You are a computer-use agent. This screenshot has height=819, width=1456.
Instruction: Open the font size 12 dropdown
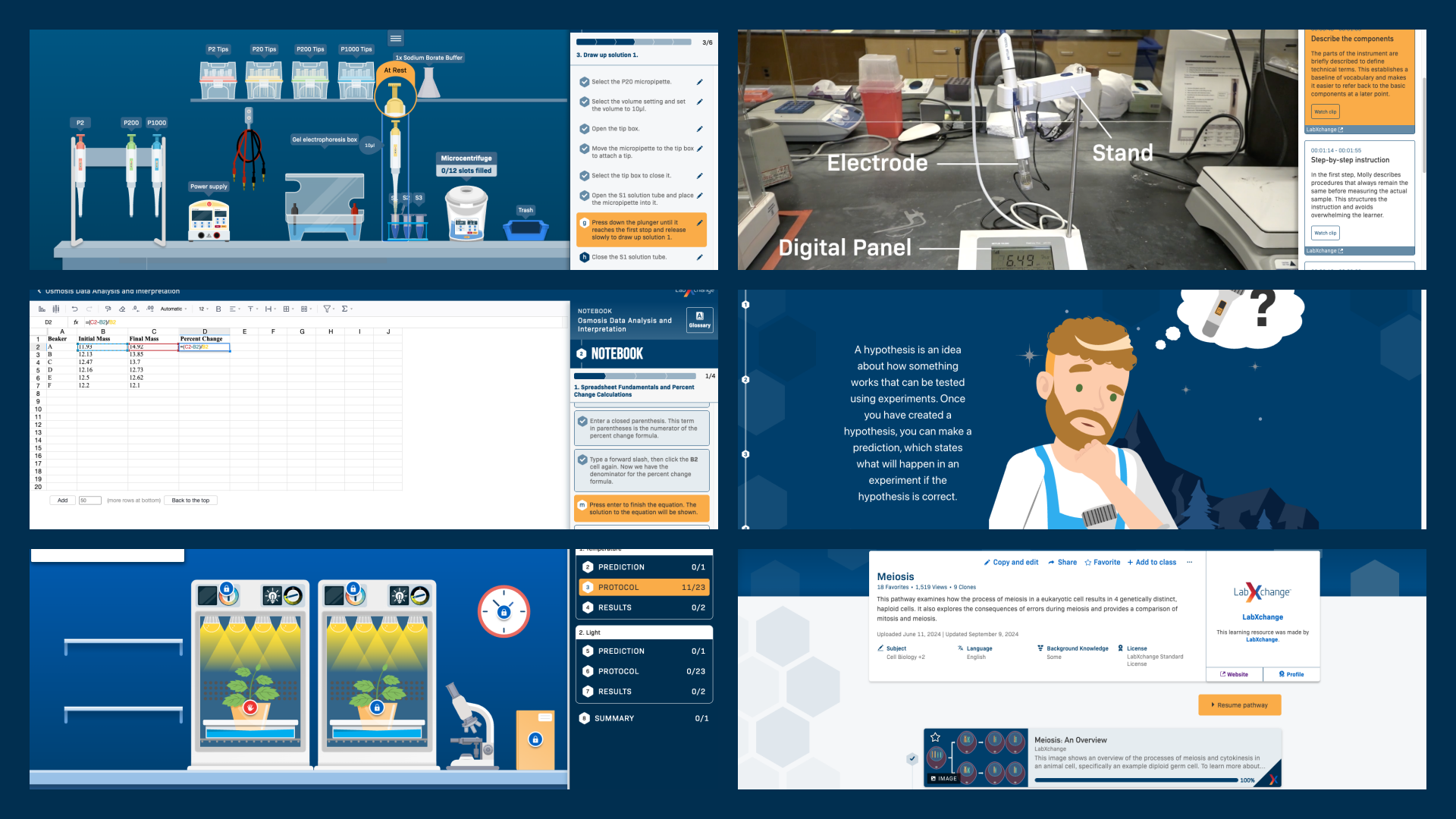203,309
